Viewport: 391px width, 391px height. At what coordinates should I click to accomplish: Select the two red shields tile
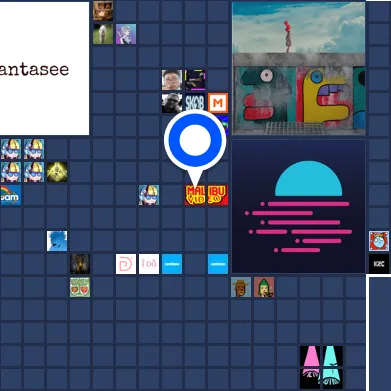pos(80,287)
